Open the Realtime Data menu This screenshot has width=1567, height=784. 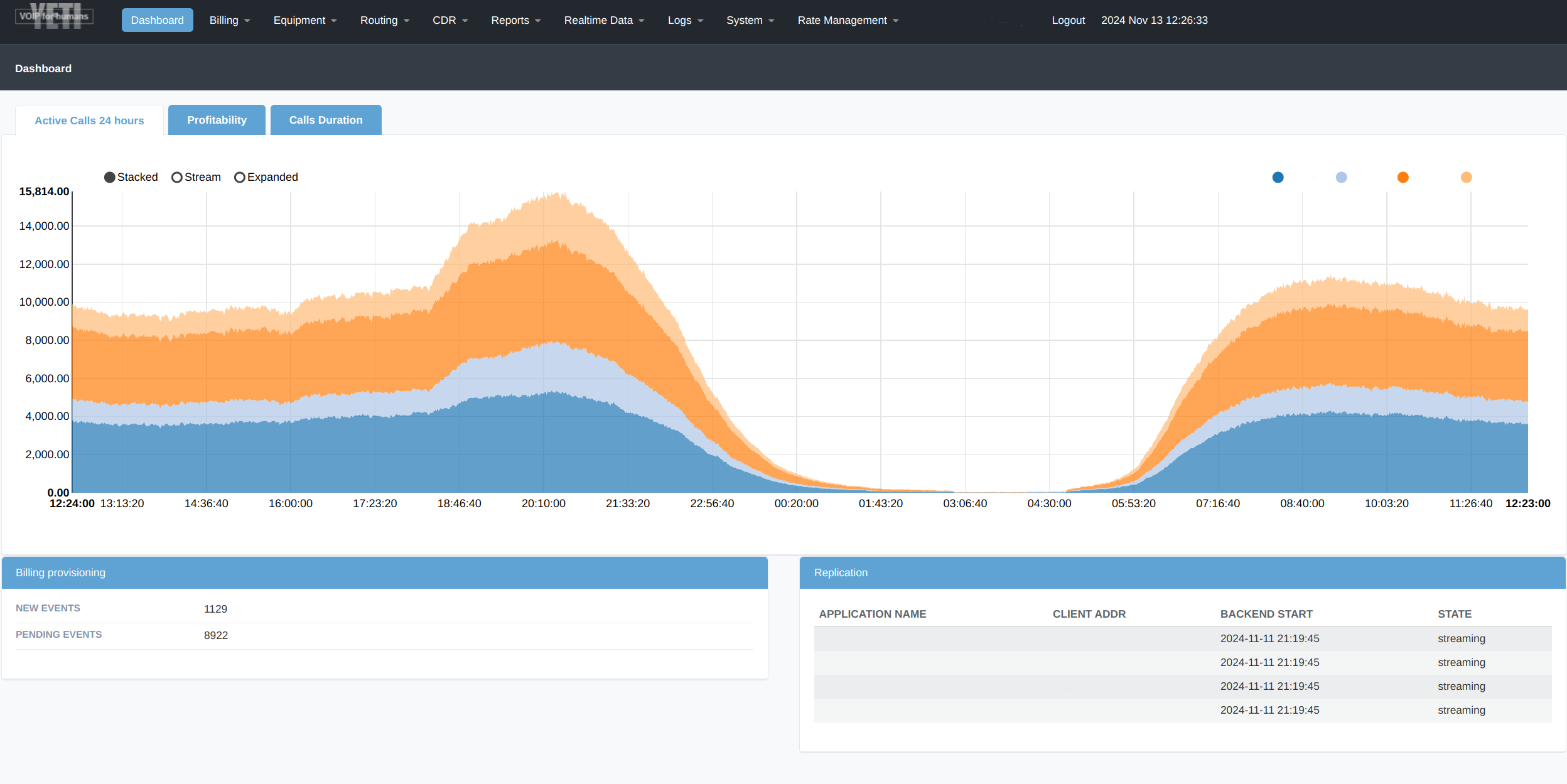[x=600, y=20]
